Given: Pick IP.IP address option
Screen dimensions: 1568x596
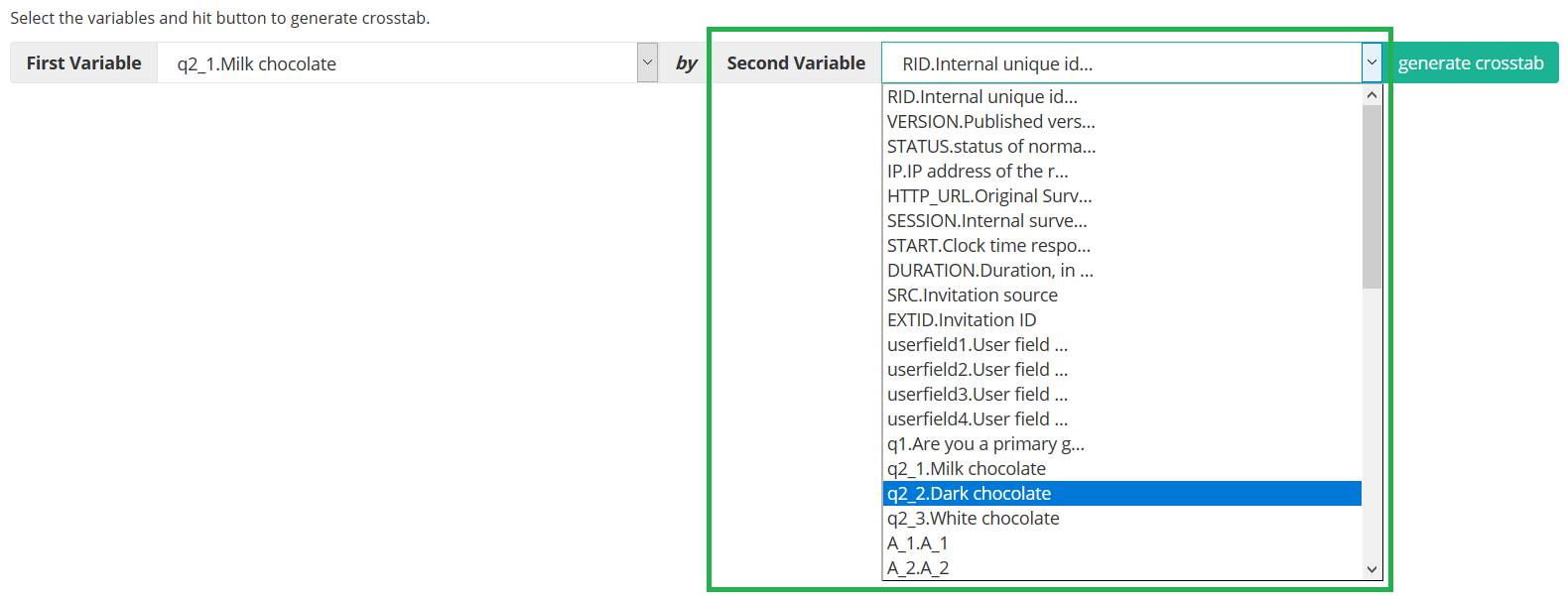Looking at the screenshot, I should (977, 171).
